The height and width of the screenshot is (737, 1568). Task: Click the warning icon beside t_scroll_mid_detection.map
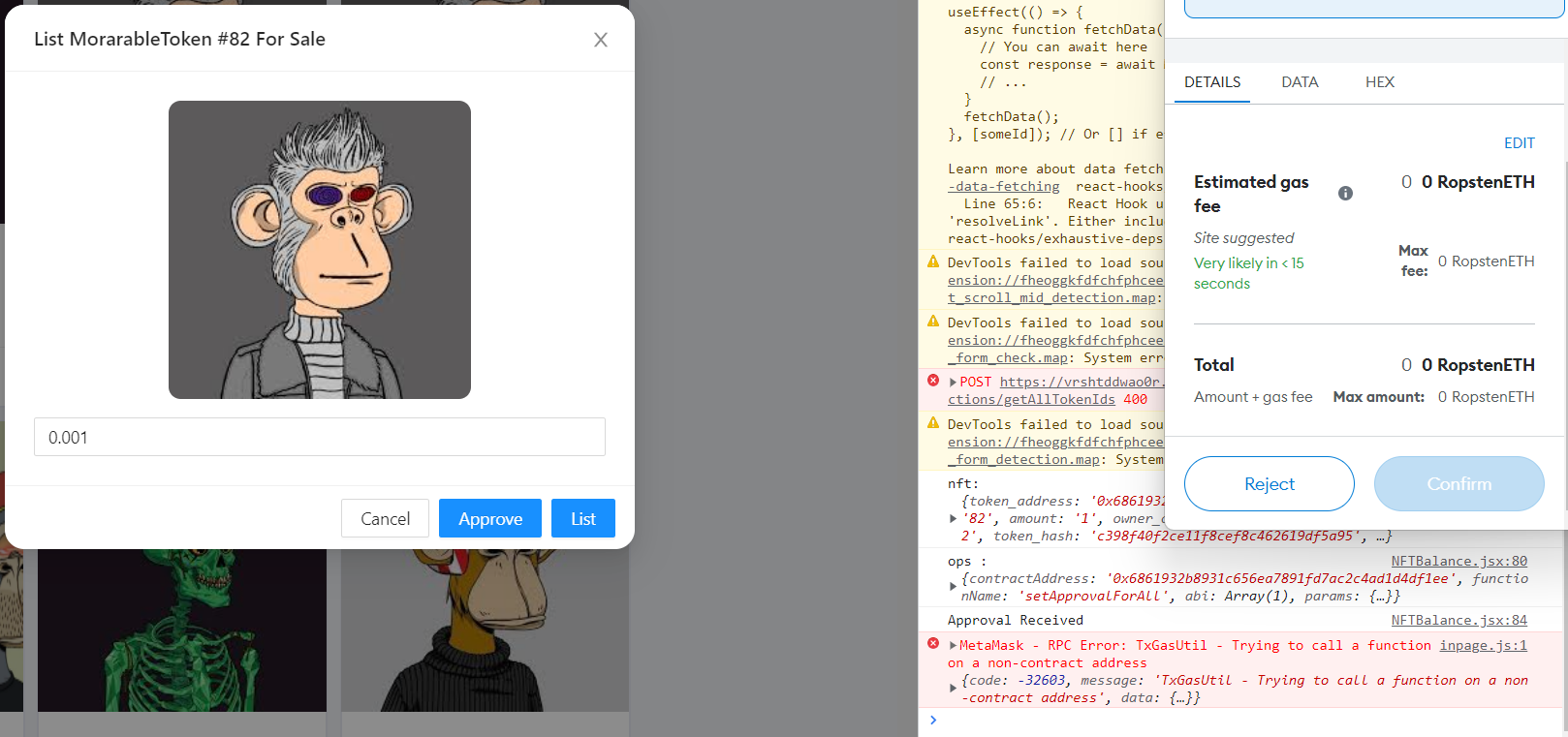pyautogui.click(x=933, y=261)
